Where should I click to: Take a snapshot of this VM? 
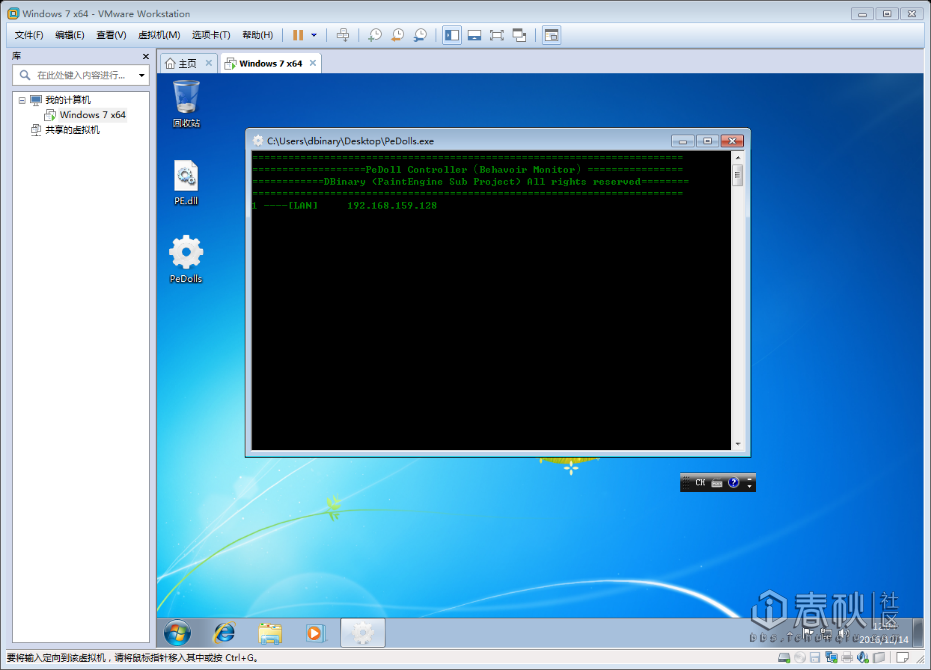(375, 35)
